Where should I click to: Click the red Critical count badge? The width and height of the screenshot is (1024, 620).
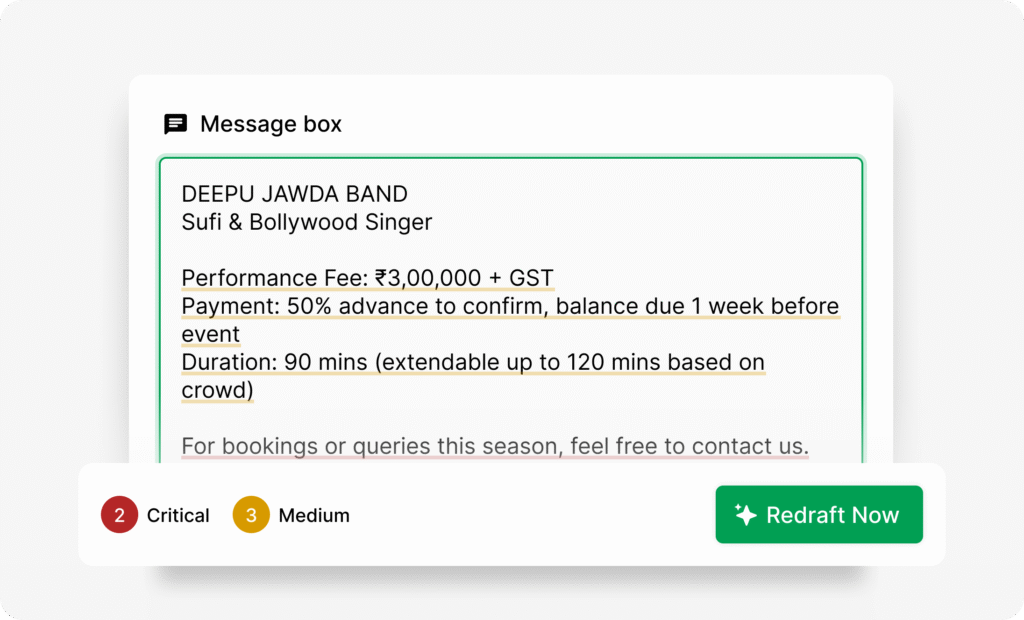tap(119, 516)
